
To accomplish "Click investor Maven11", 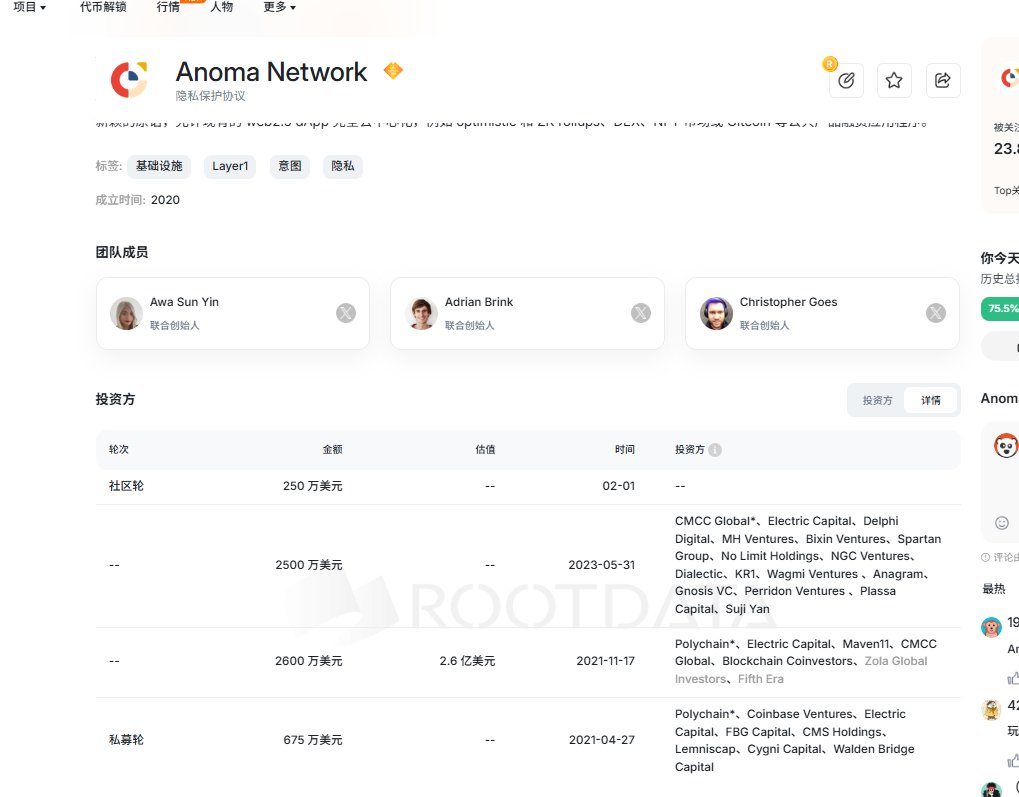I will click(x=866, y=644).
